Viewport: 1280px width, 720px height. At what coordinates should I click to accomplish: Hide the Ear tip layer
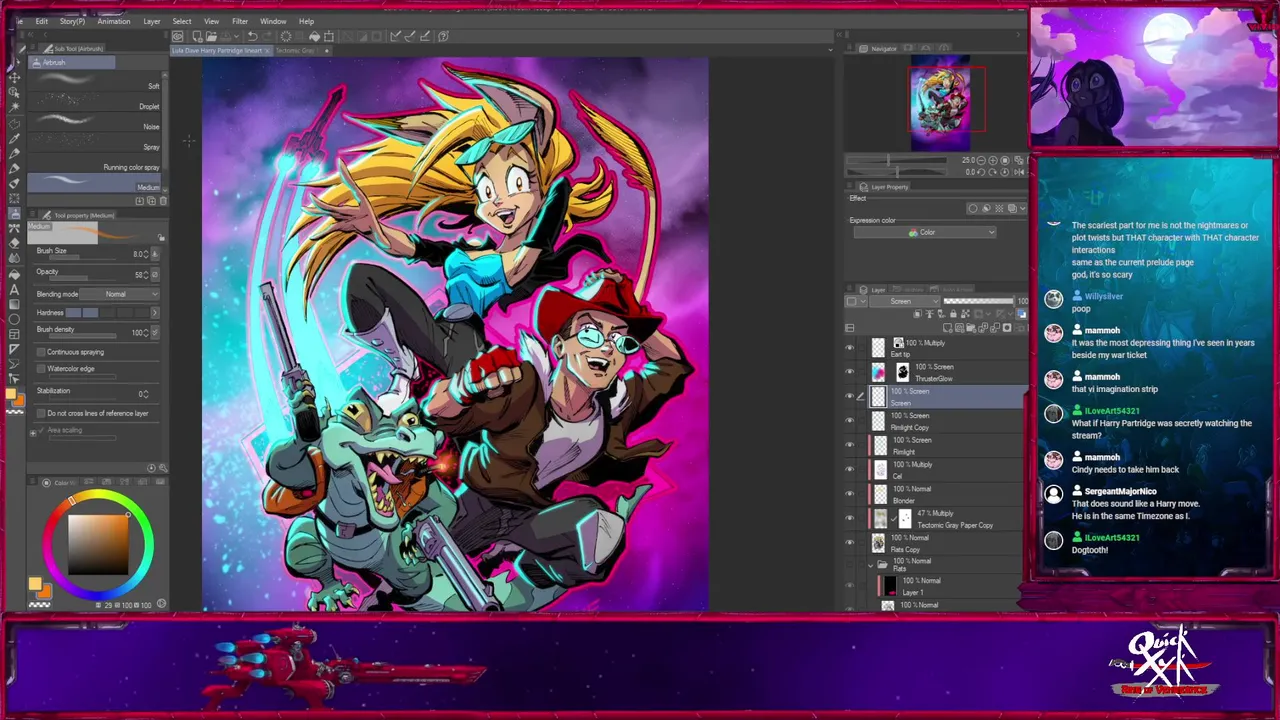tap(850, 348)
